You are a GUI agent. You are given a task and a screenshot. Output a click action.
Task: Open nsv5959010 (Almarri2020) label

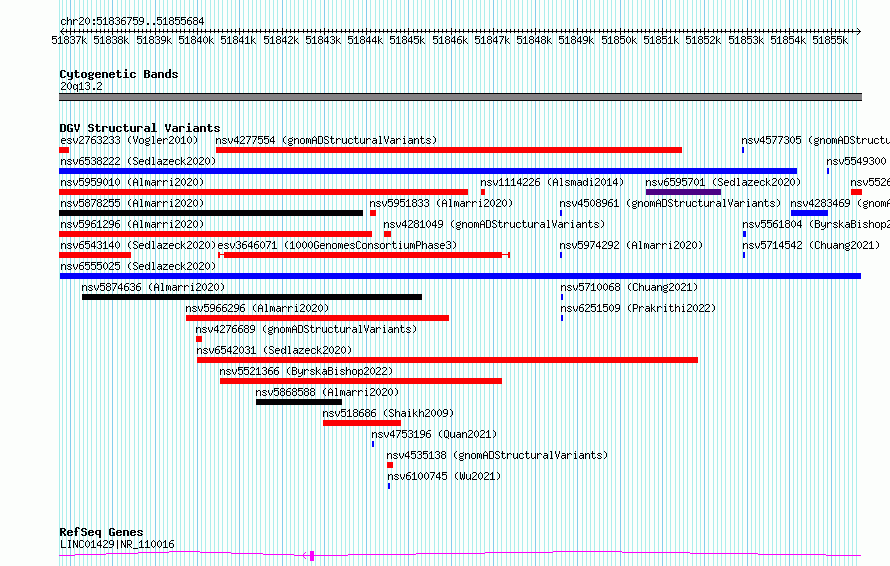pyautogui.click(x=132, y=182)
